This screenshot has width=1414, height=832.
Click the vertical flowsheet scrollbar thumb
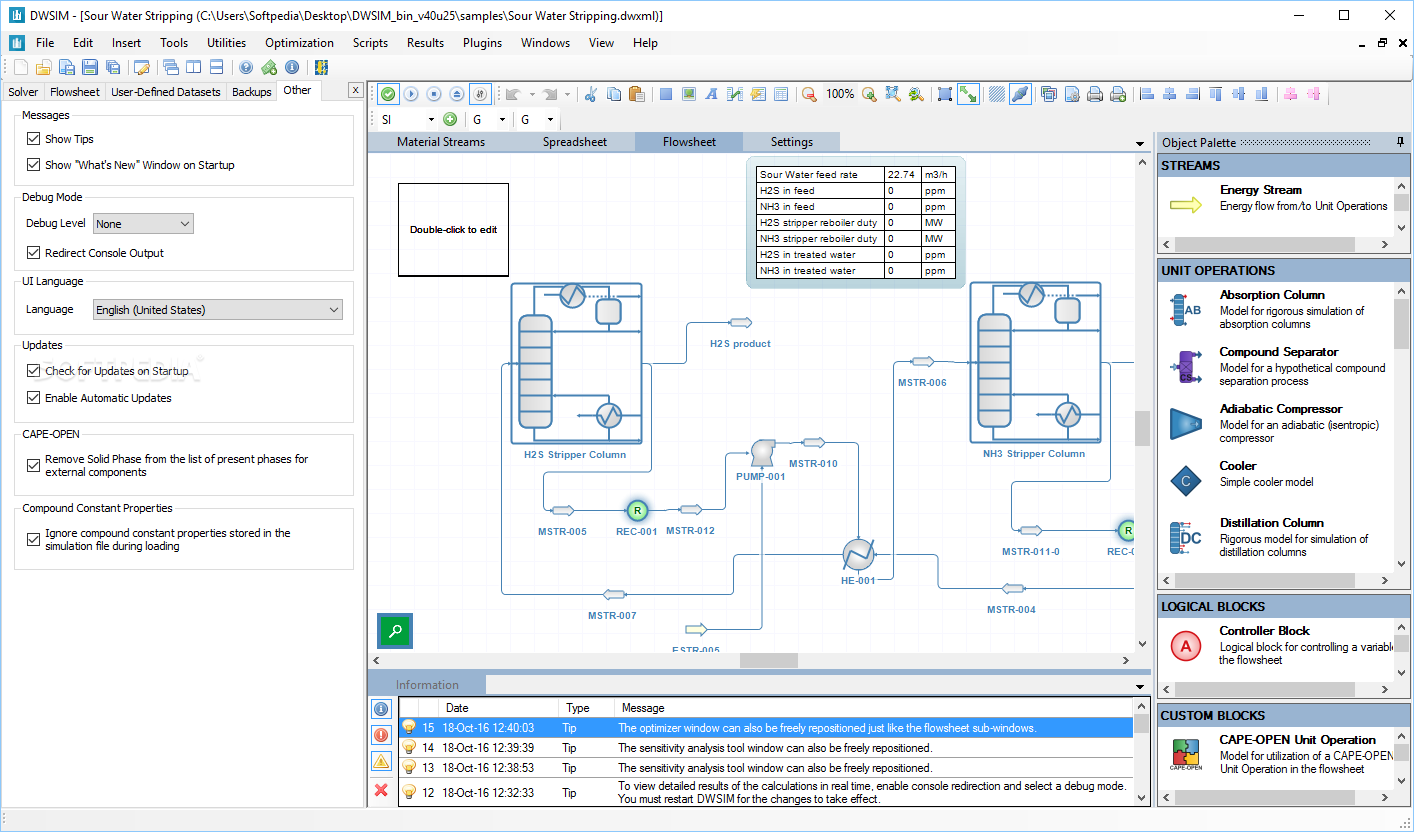coord(1142,428)
